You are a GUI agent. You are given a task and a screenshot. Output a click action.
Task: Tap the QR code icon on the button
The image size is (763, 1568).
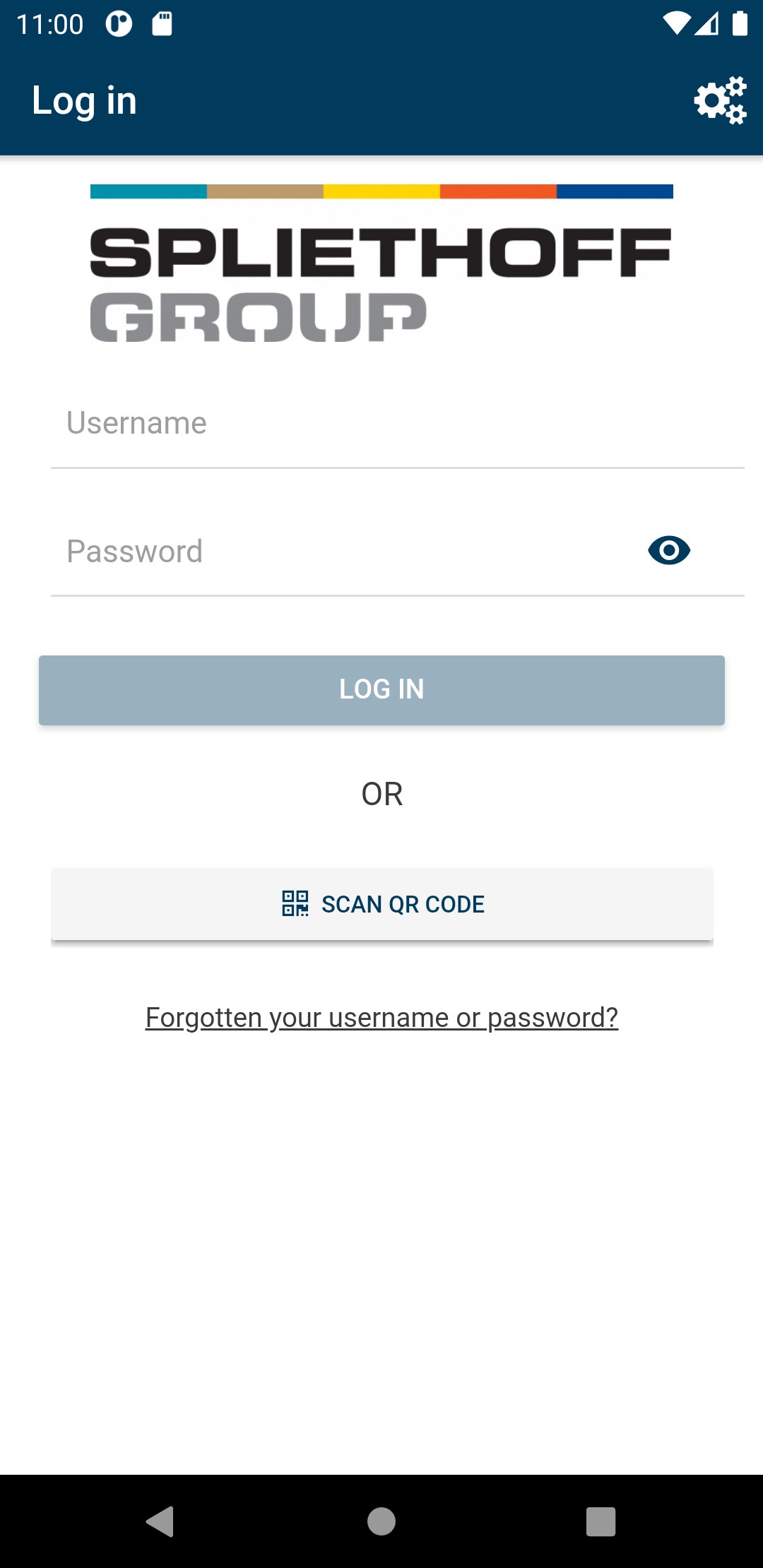[x=295, y=903]
